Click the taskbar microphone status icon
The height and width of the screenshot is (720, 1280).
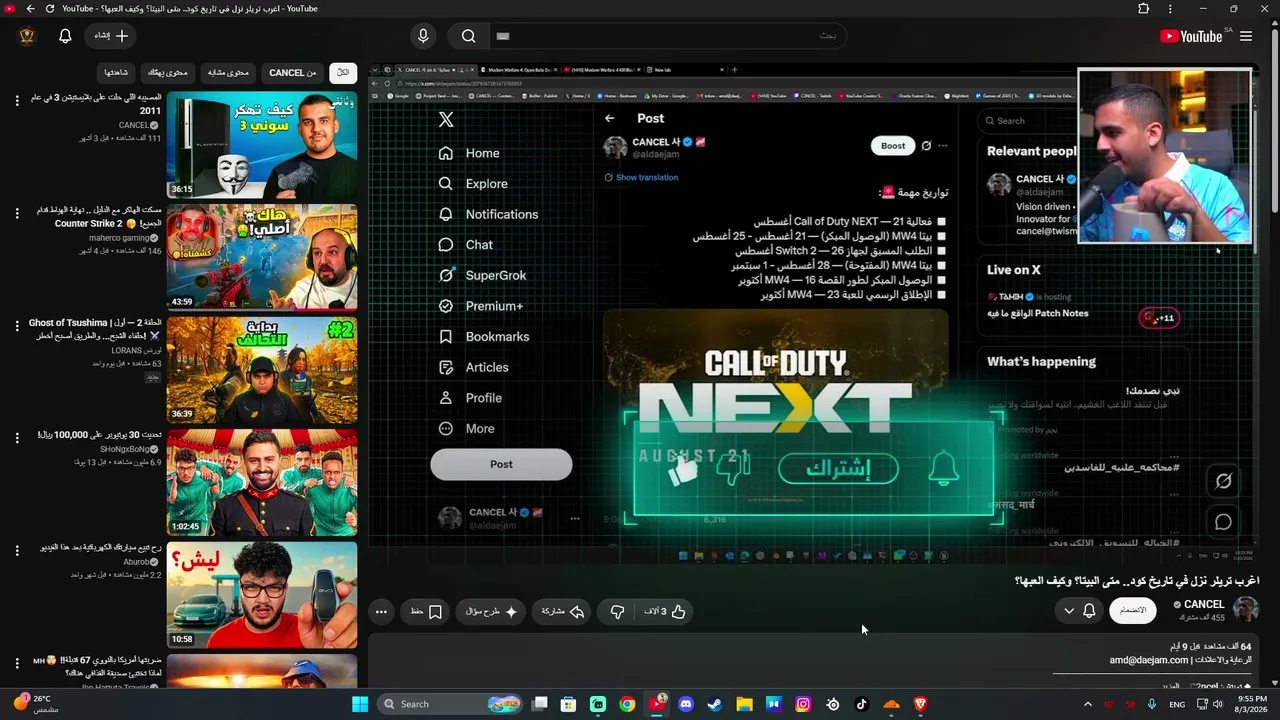click(1152, 704)
